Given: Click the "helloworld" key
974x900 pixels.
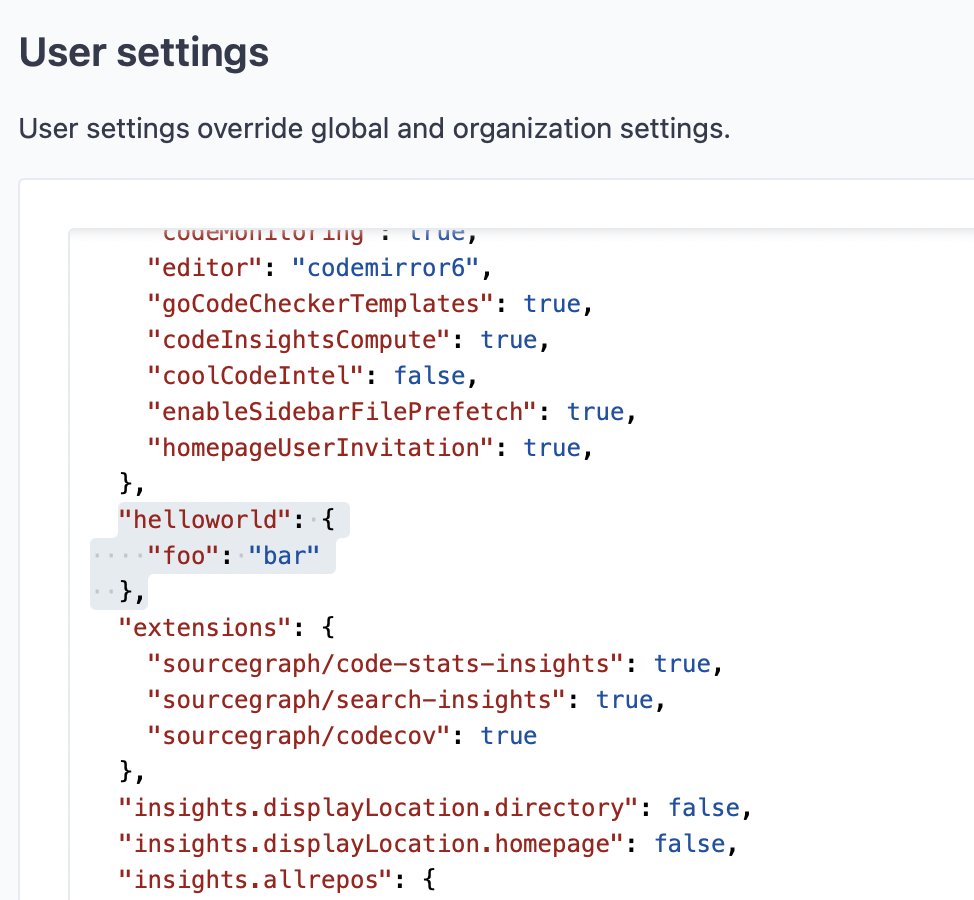Looking at the screenshot, I should pyautogui.click(x=205, y=520).
